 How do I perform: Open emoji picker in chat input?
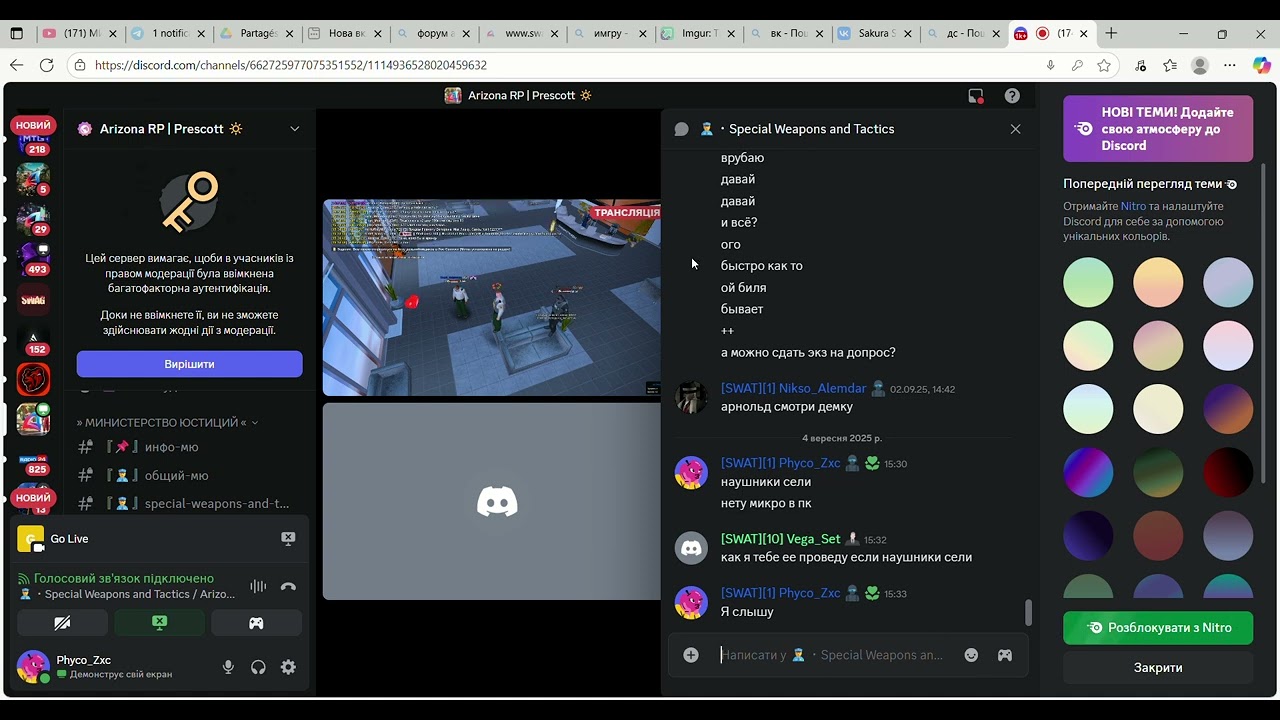pos(971,655)
